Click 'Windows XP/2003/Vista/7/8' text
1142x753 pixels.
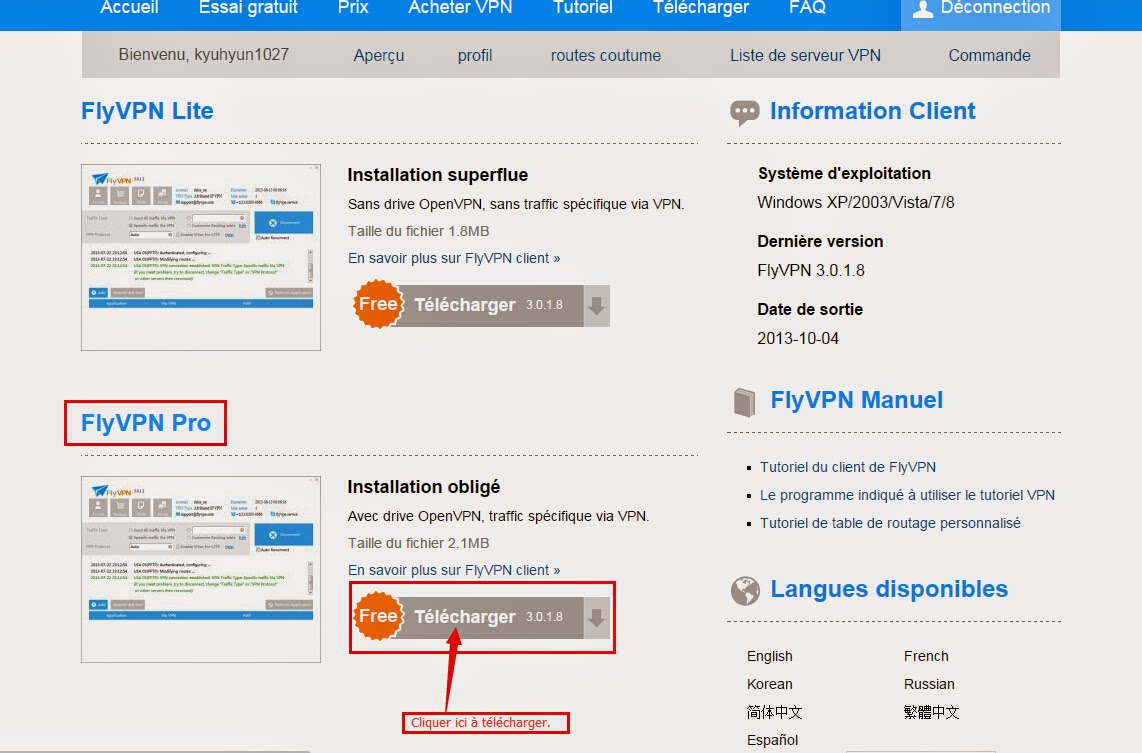click(x=856, y=202)
